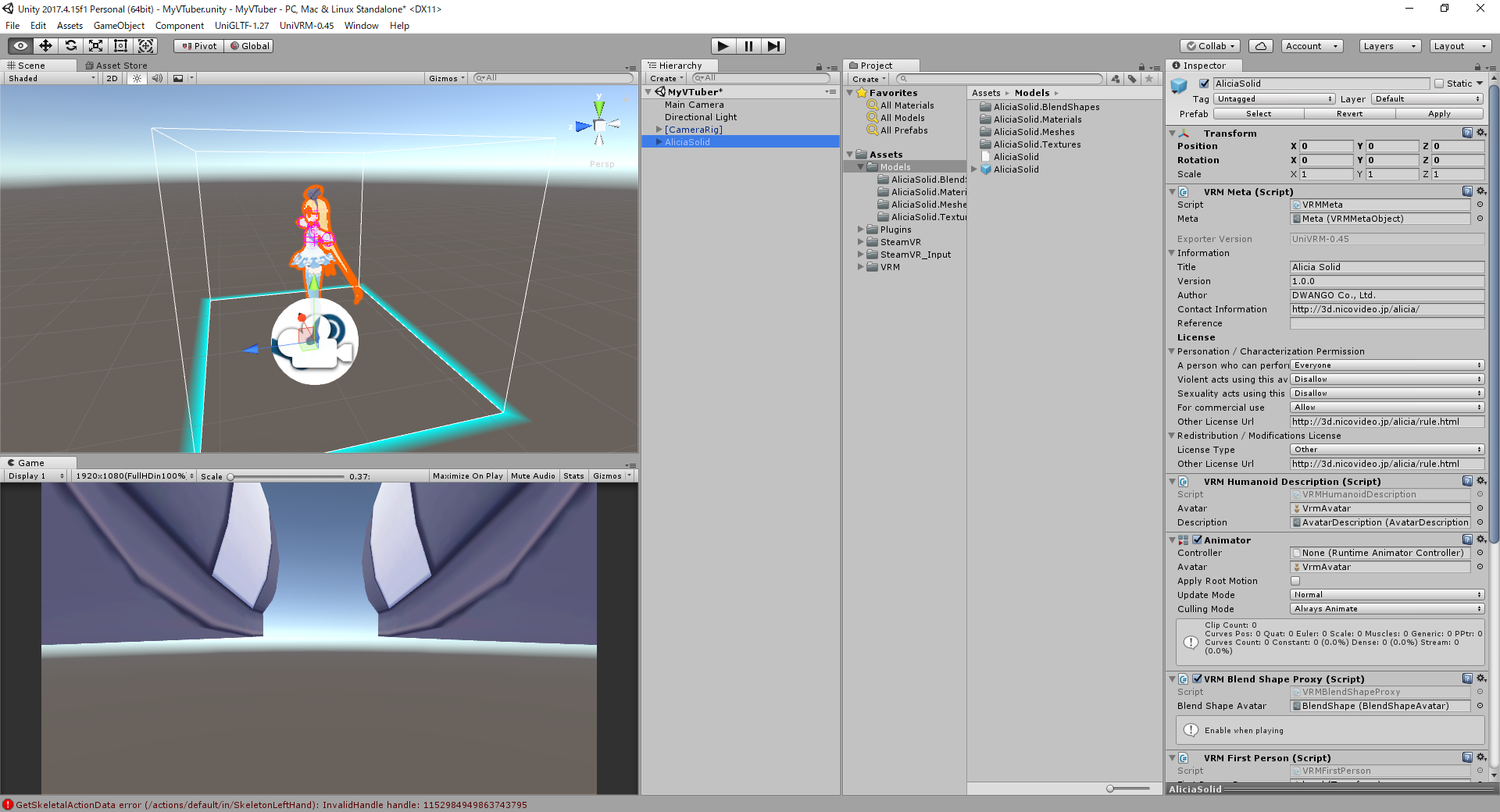
Task: Open Cloud Services via the cloud icon
Action: click(1260, 45)
